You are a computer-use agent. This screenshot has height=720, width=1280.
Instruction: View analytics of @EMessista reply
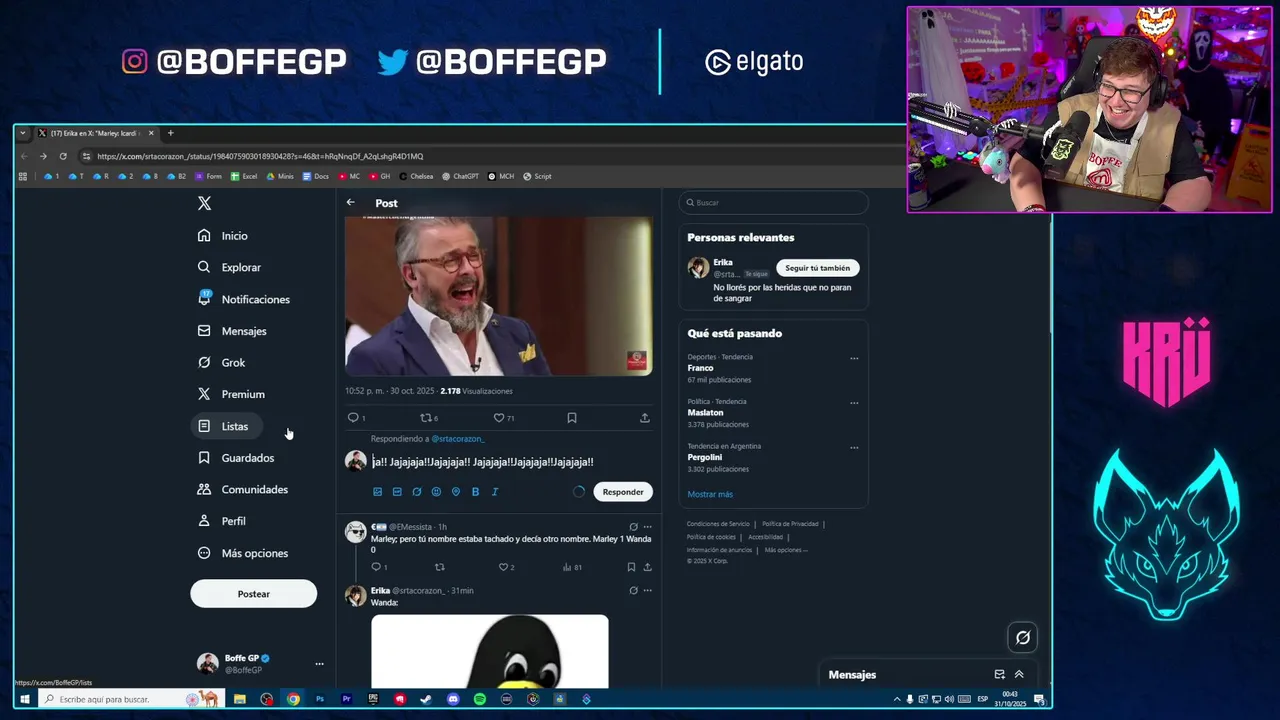point(567,567)
